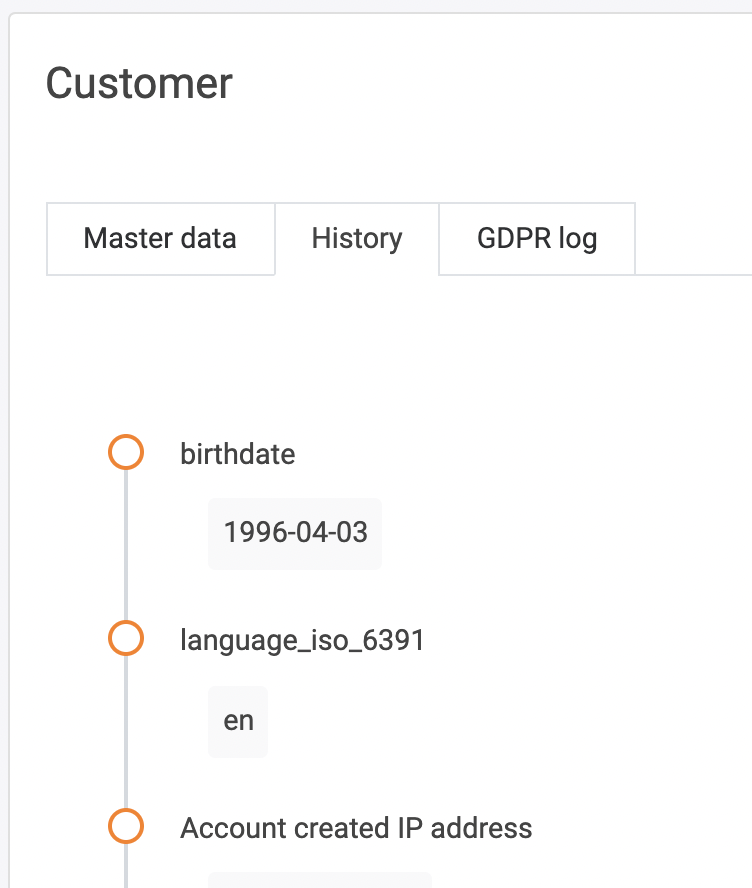Select the language_iso_6391 entry label
Image resolution: width=752 pixels, height=888 pixels.
pos(302,640)
